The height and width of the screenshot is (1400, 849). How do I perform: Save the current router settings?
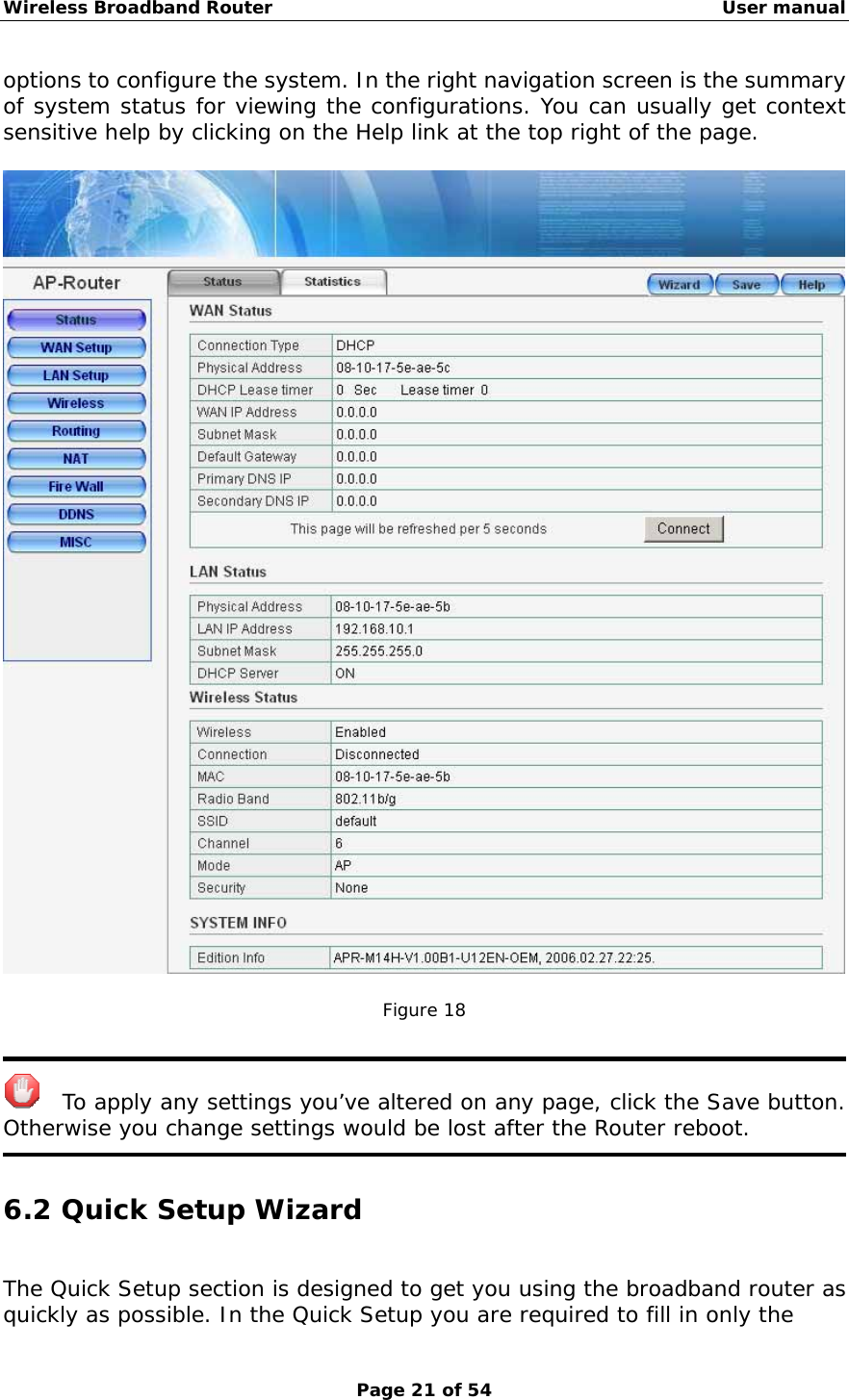[746, 284]
